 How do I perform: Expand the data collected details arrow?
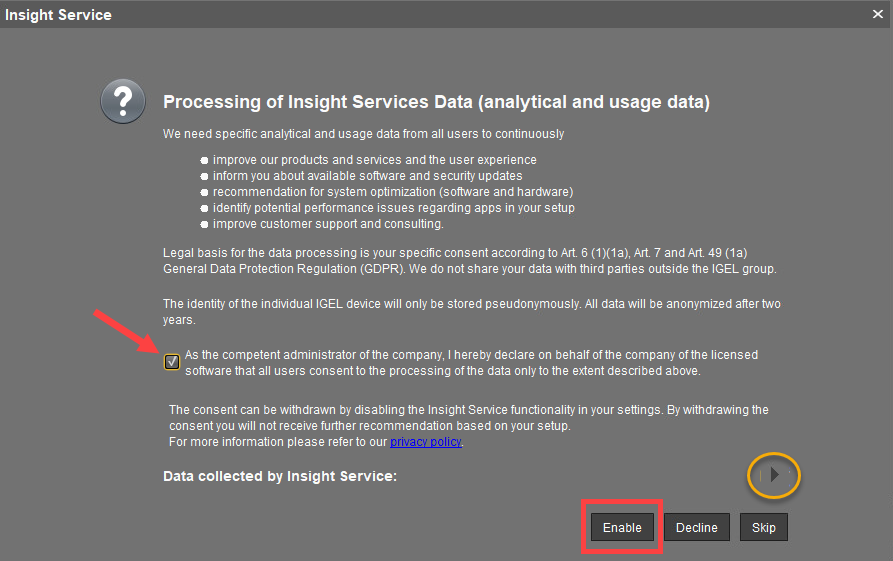click(x=774, y=476)
